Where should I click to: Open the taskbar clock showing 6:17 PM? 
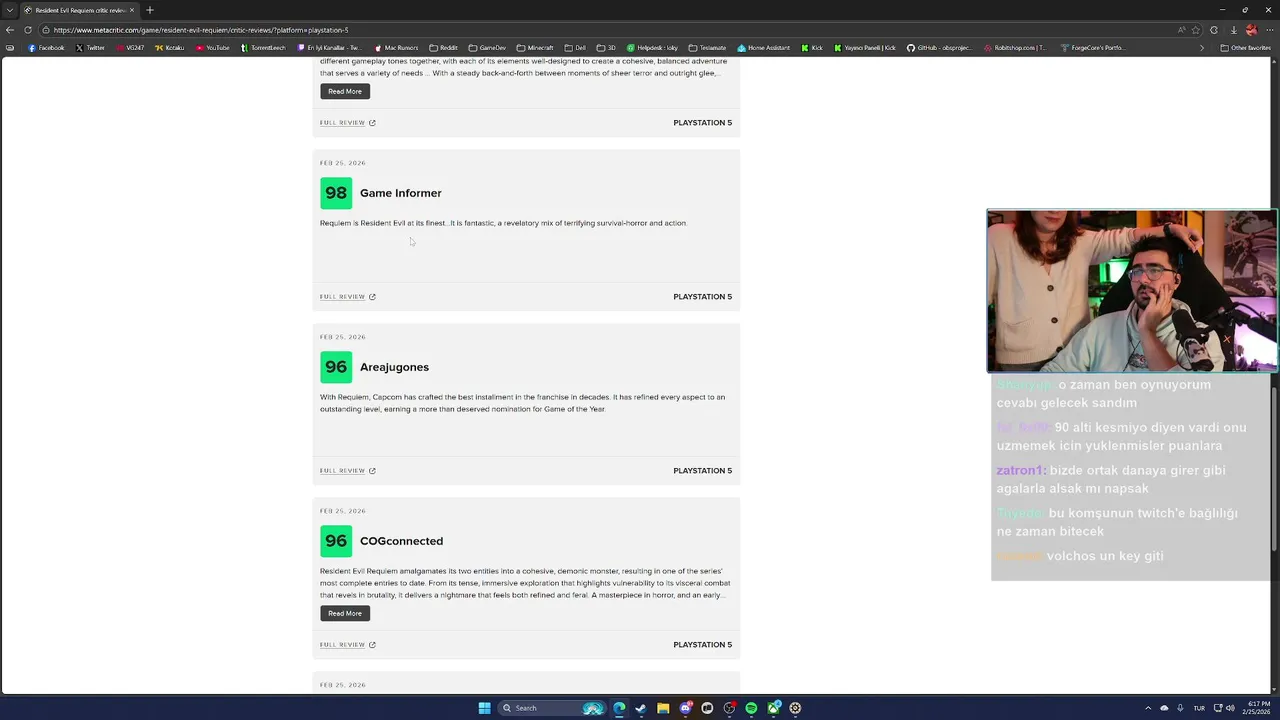click(1258, 708)
